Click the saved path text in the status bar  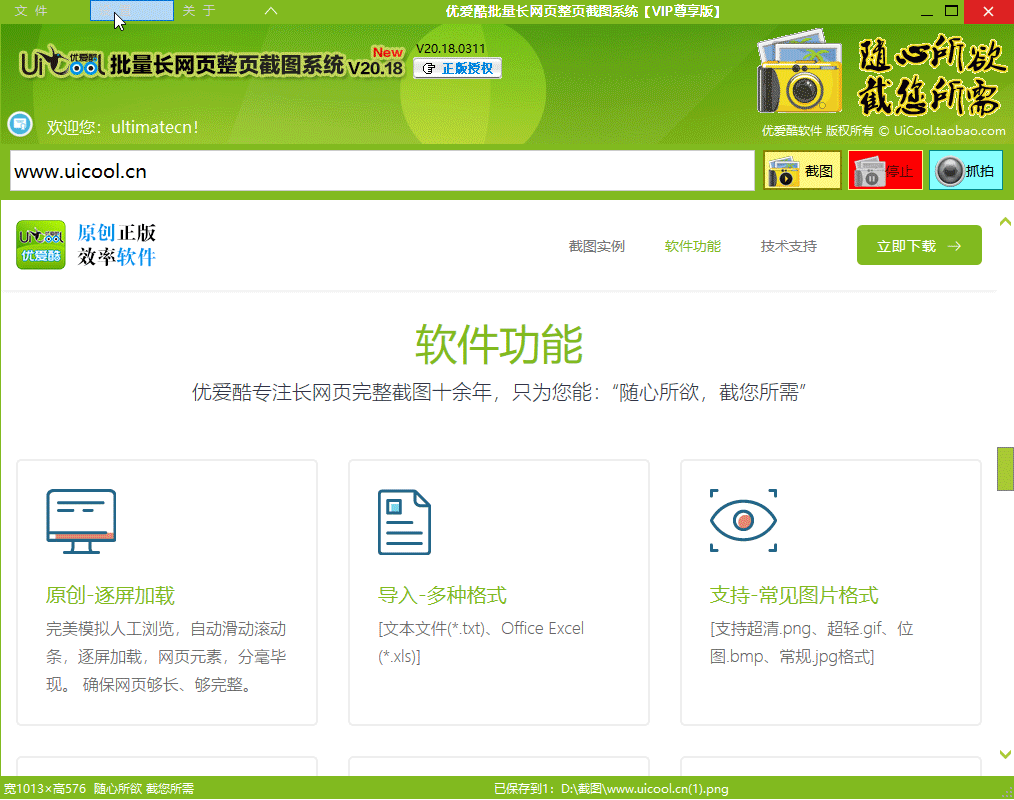coord(611,789)
